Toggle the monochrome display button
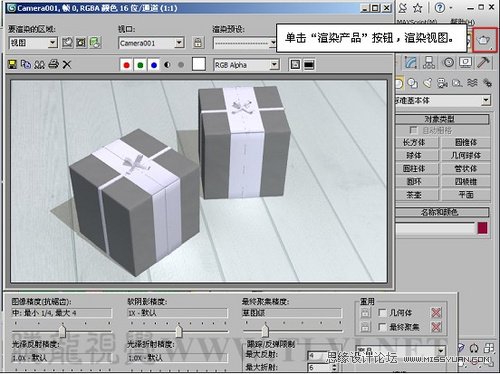500x374 pixels. tap(181, 65)
